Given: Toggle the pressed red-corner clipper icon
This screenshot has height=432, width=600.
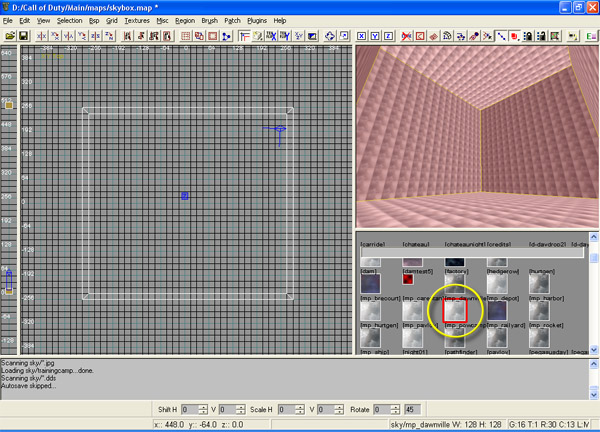Looking at the screenshot, I should click(x=244, y=36).
